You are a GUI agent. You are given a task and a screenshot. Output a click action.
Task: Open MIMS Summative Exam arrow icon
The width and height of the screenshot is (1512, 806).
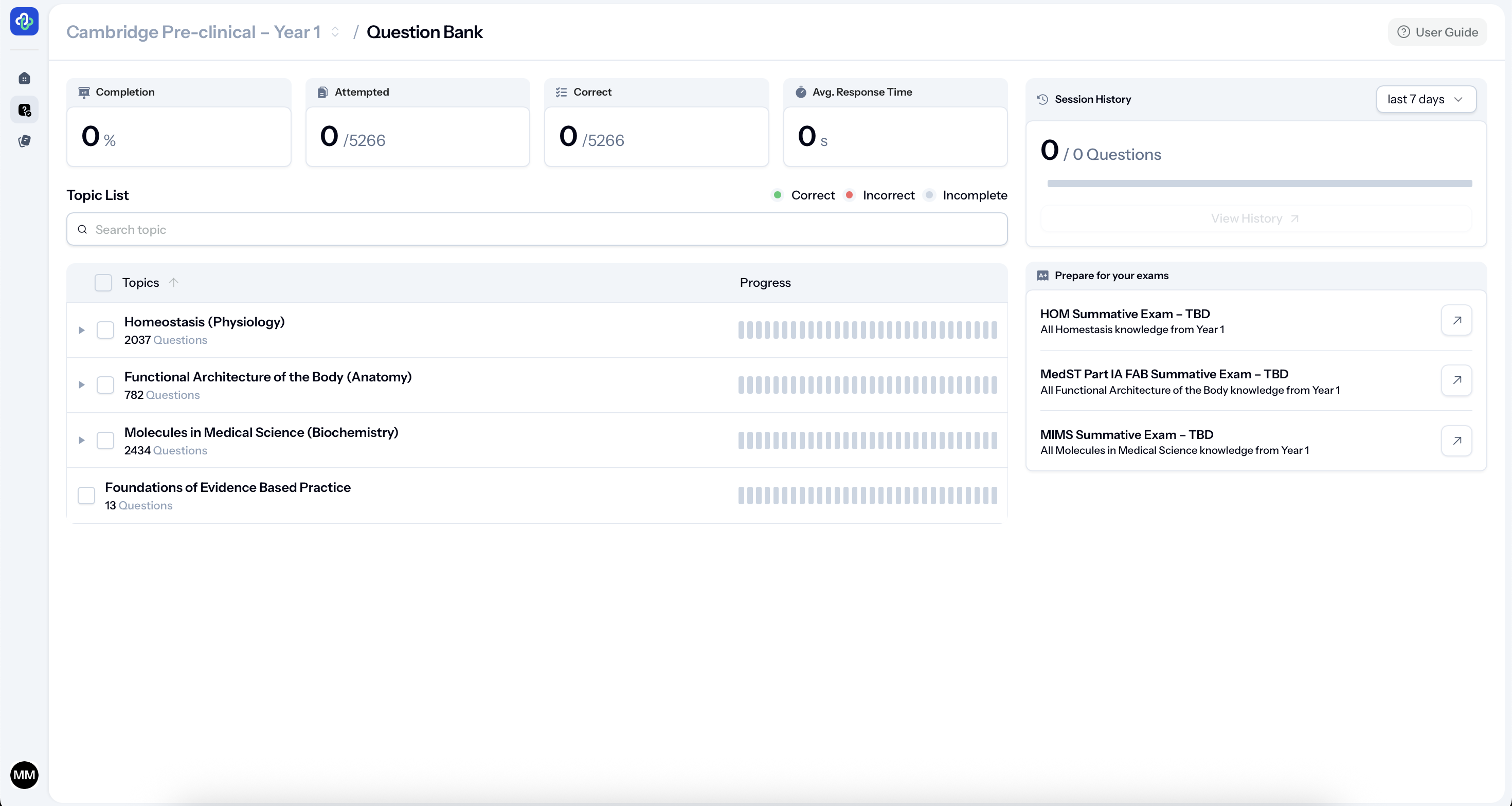(1456, 441)
